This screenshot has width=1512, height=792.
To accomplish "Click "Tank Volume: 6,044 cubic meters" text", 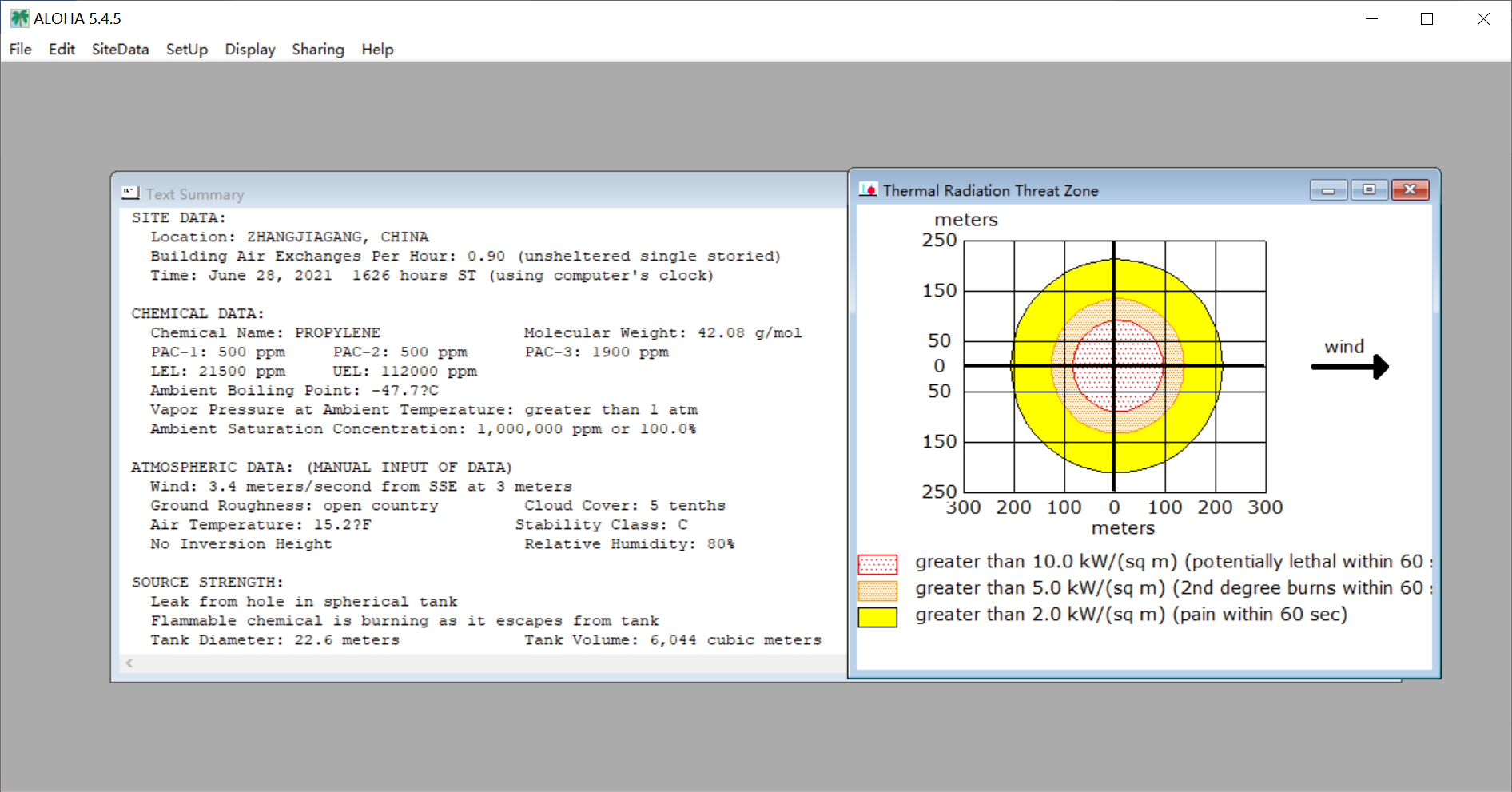I will [673, 639].
